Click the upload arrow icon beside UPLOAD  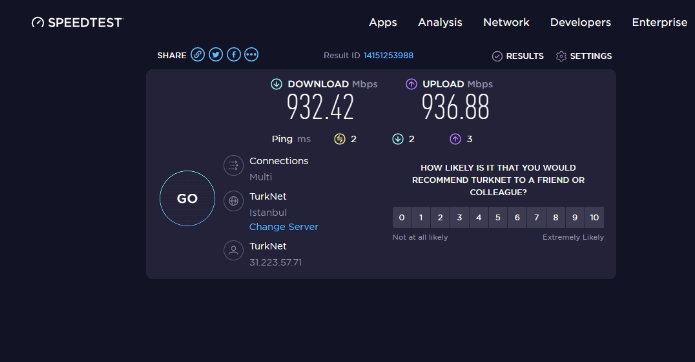coord(411,84)
